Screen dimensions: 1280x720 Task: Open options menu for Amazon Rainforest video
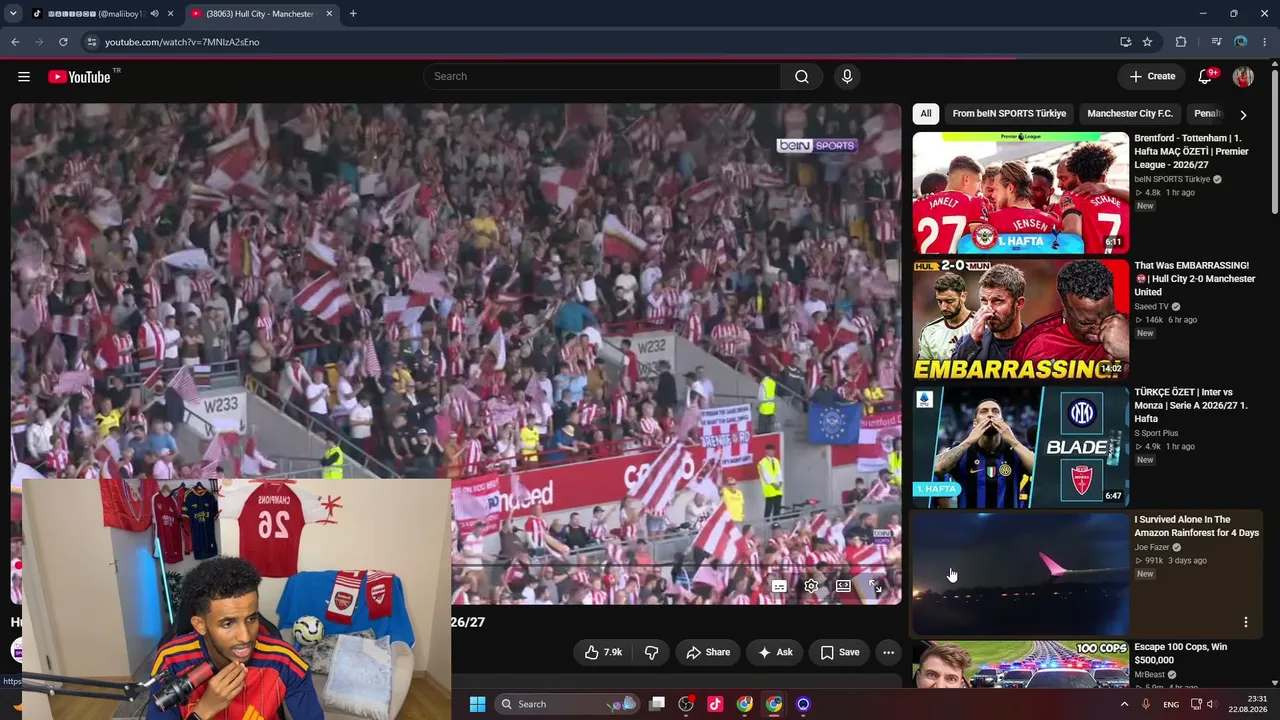coord(1245,622)
